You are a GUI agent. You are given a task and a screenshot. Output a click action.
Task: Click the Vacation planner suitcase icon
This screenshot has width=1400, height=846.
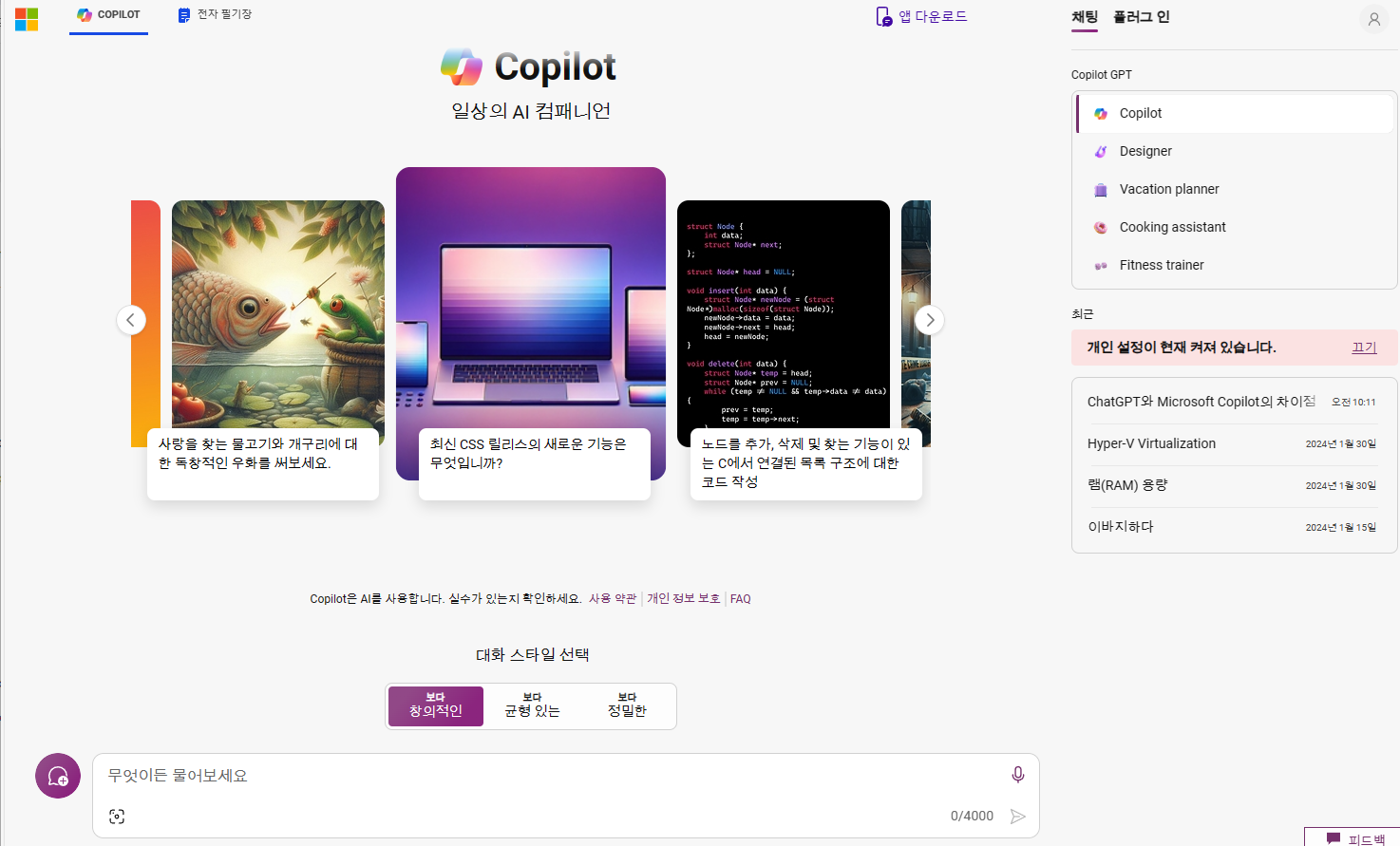click(1101, 189)
